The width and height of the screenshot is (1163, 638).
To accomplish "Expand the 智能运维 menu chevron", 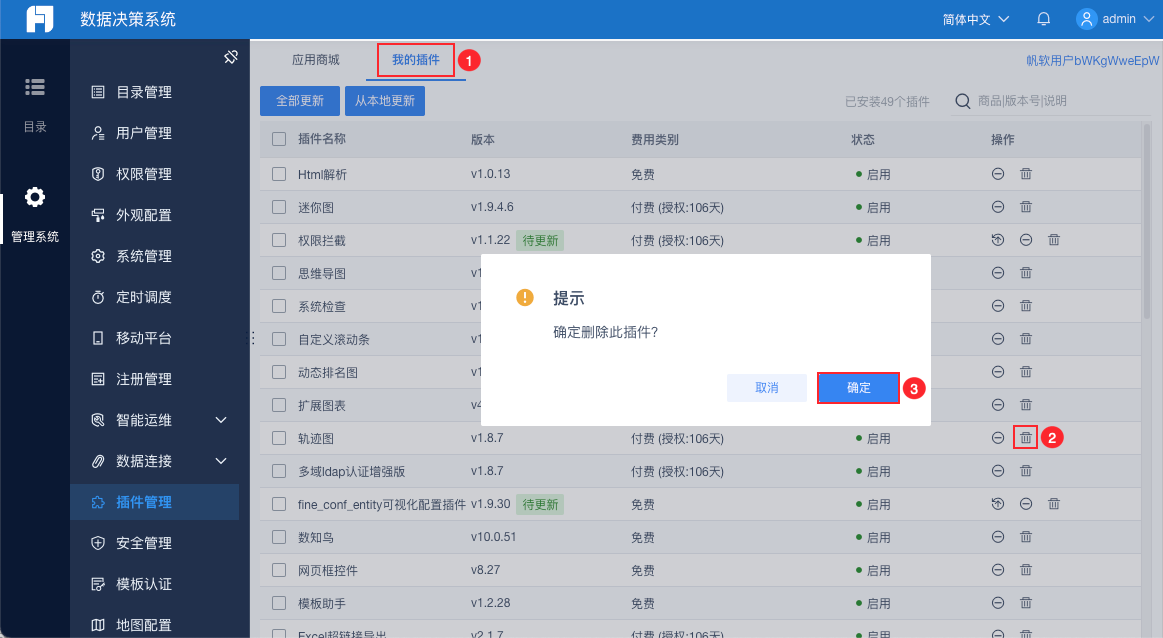I will point(221,420).
